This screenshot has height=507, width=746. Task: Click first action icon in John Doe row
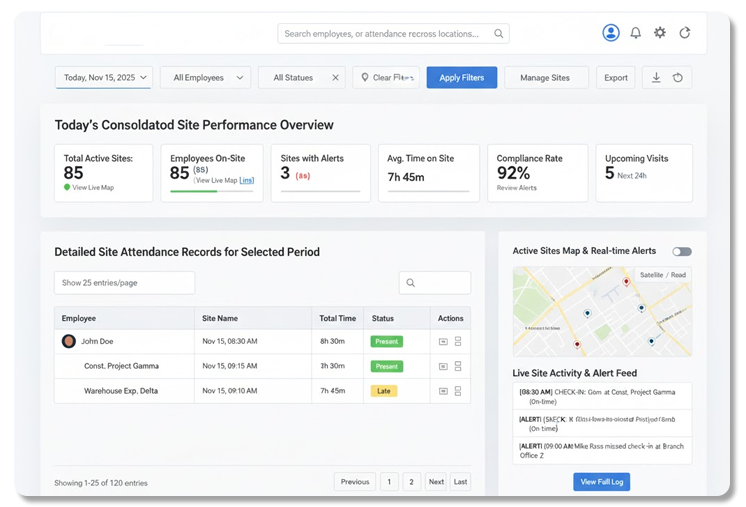443,341
